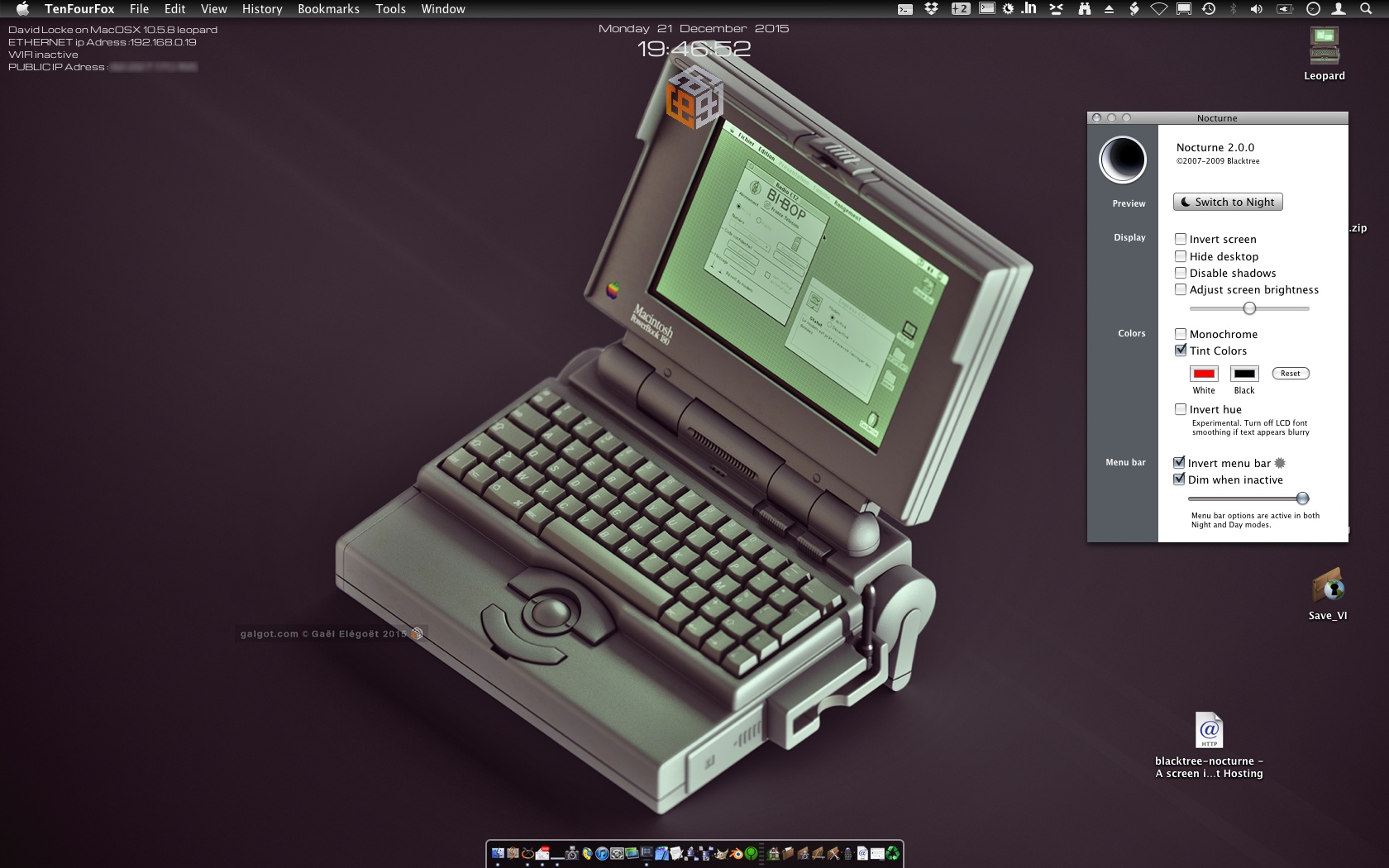Image resolution: width=1389 pixels, height=868 pixels.
Task: Enable the Hide desktop checkbox
Action: tap(1181, 256)
